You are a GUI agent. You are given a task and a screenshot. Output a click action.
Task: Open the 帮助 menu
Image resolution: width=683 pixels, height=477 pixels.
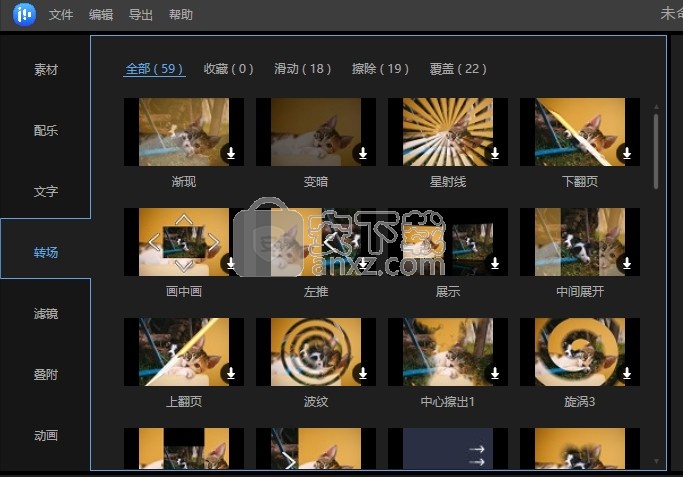click(181, 15)
